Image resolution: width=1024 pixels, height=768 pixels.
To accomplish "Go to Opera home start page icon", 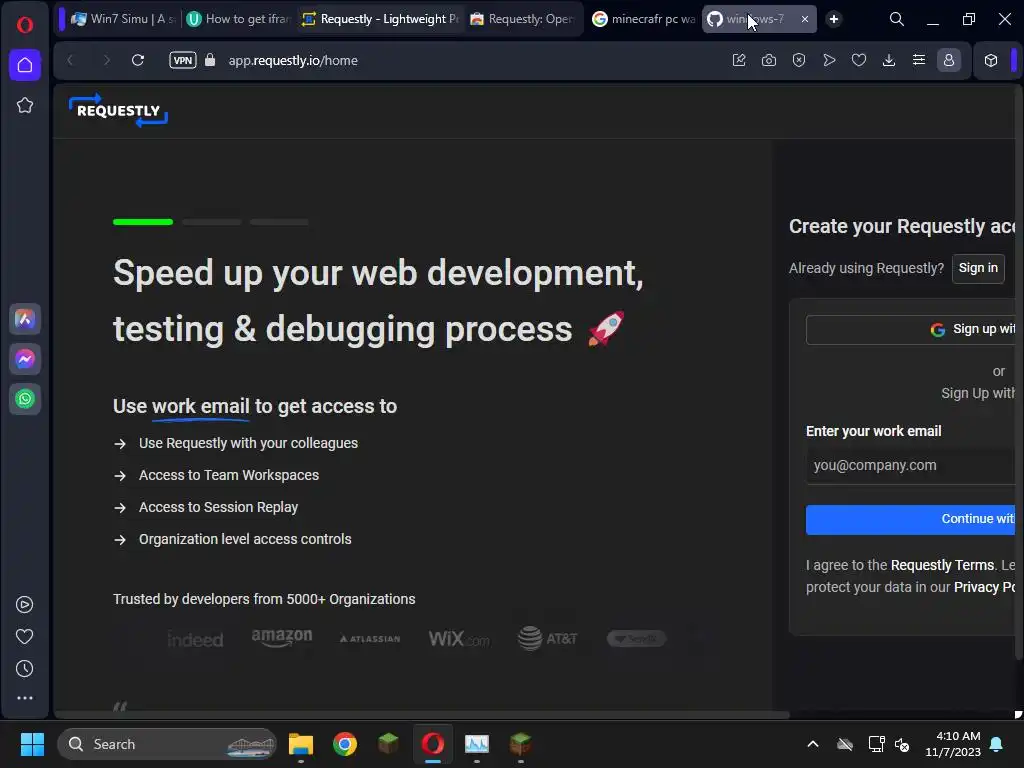I will (25, 65).
